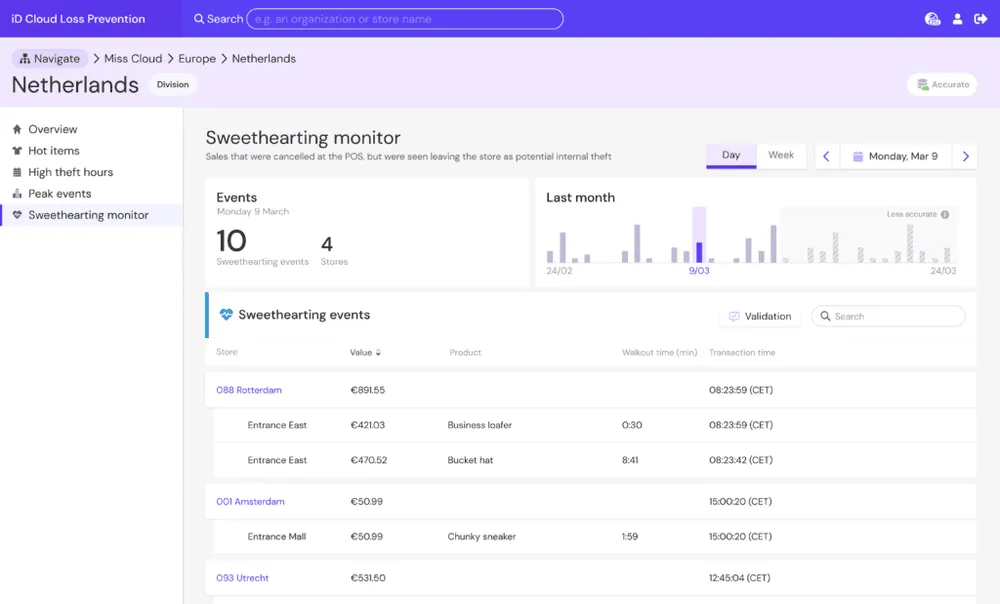Open Peak events in sidebar
Screen dimensions: 1000x604
point(59,194)
